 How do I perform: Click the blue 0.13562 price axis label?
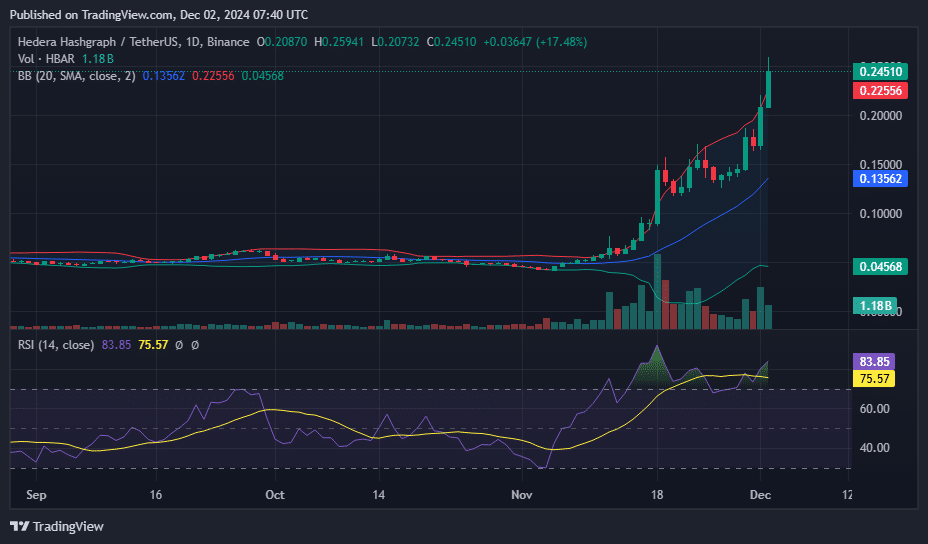(x=880, y=179)
